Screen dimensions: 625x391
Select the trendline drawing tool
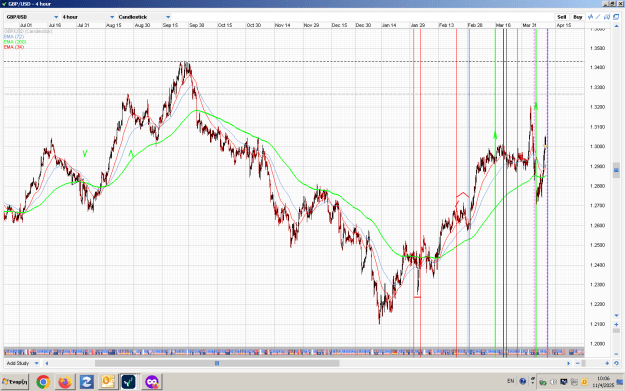[x=598, y=17]
